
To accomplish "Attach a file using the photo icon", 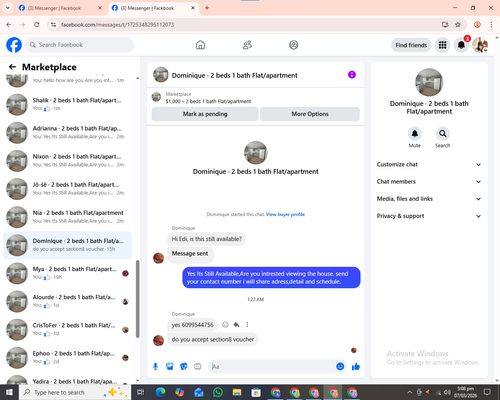I will (170, 367).
